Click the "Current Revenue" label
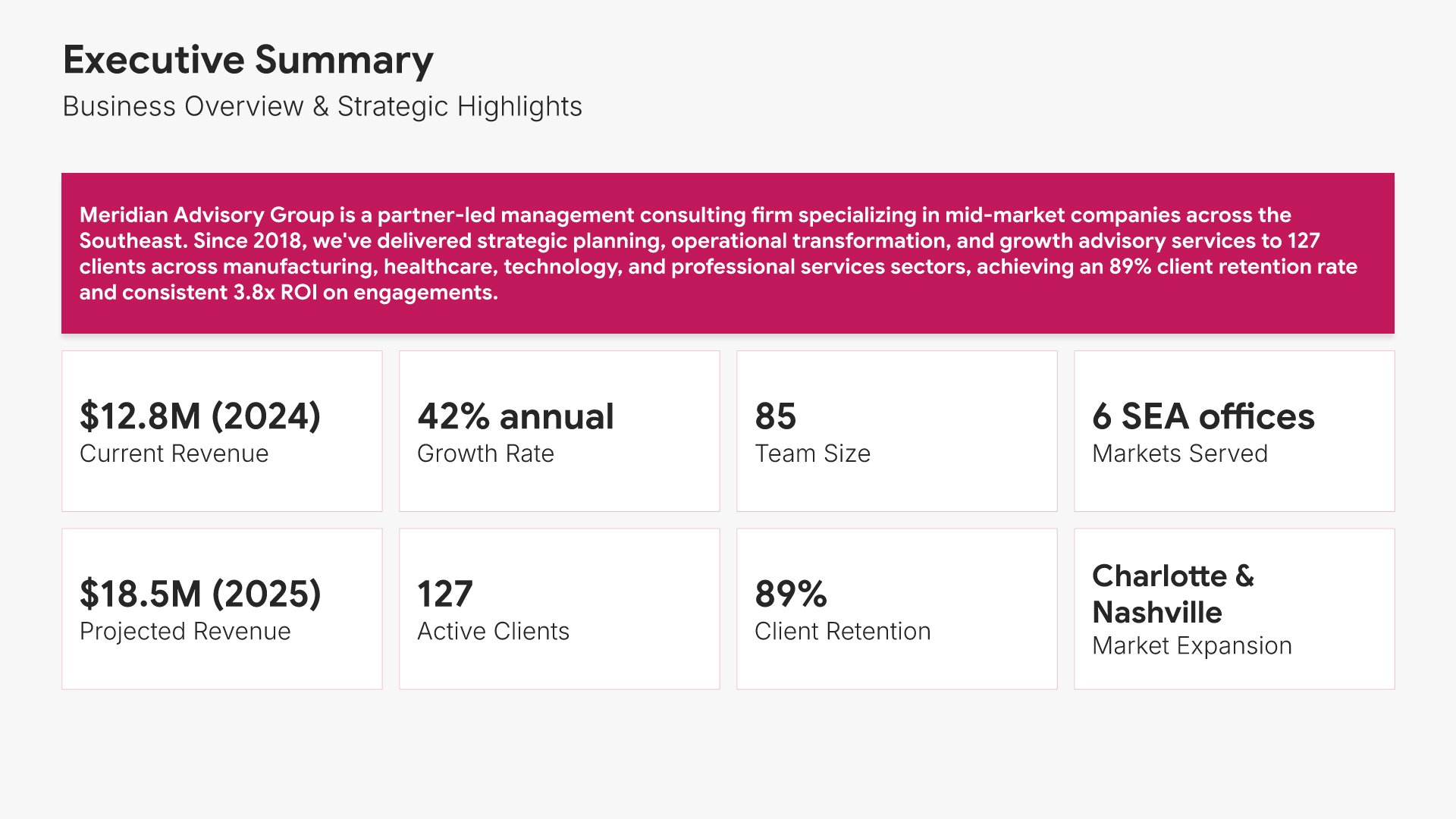 (174, 453)
